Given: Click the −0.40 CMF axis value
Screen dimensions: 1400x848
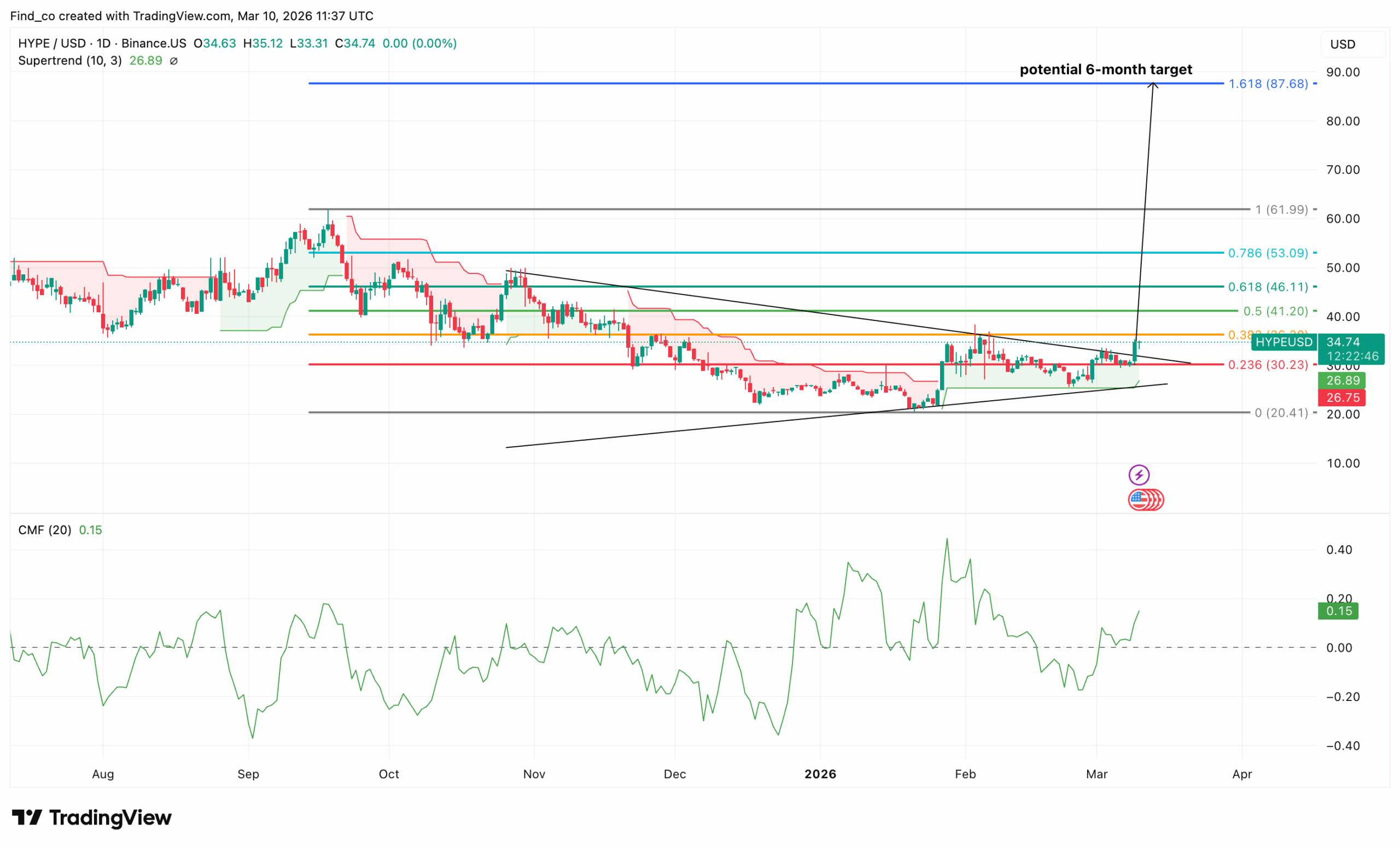Looking at the screenshot, I should click(x=1343, y=746).
